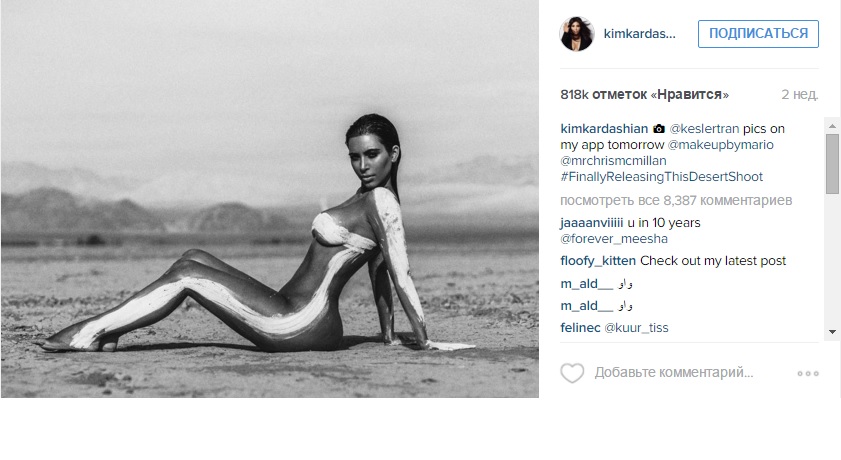Click the ПОДПИСАТЬСЯ follow button
Image resolution: width=841 pixels, height=460 pixels.
[x=758, y=34]
